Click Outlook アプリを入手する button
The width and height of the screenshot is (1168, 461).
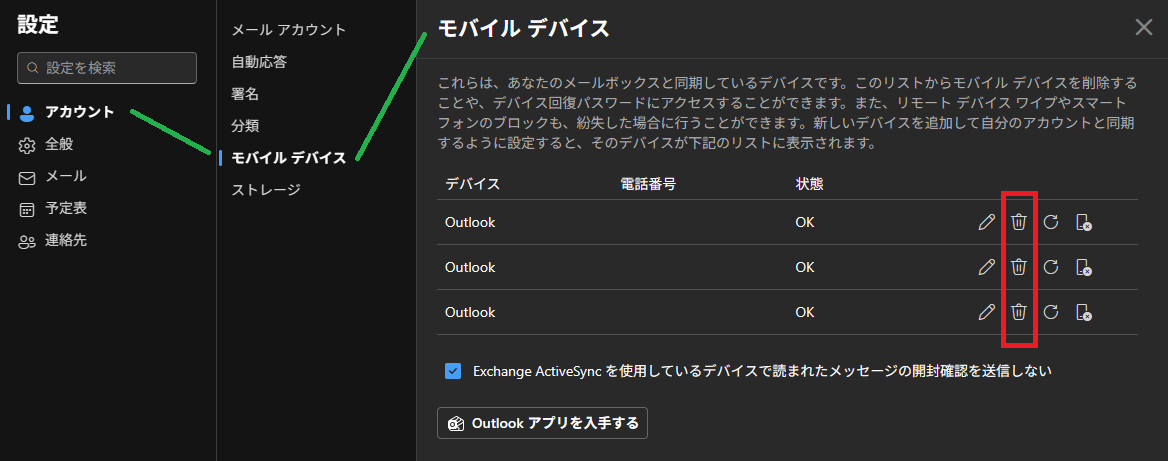tap(542, 423)
